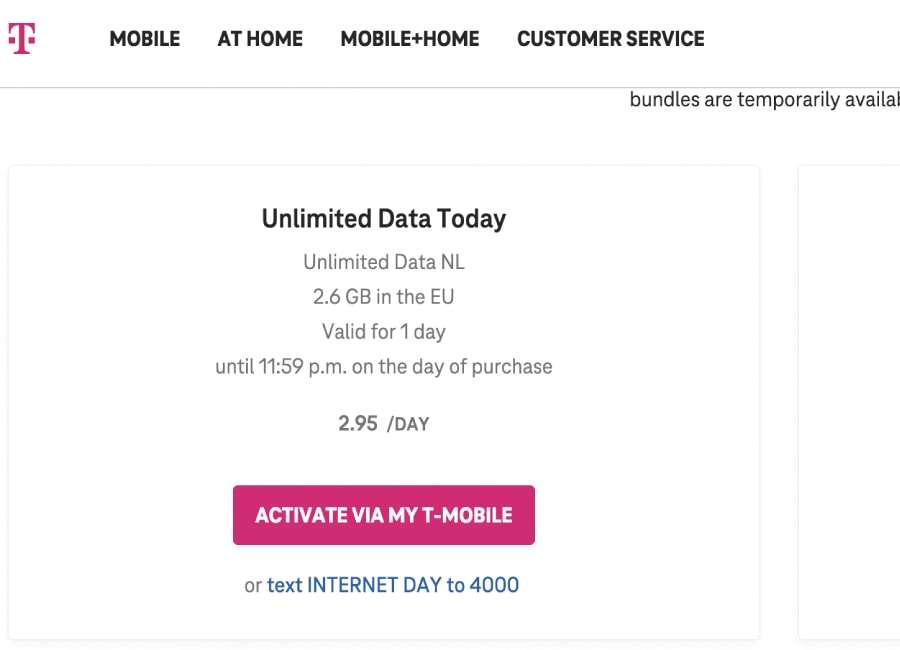
Task: Select the partially visible bundle card at right
Action: click(x=849, y=402)
